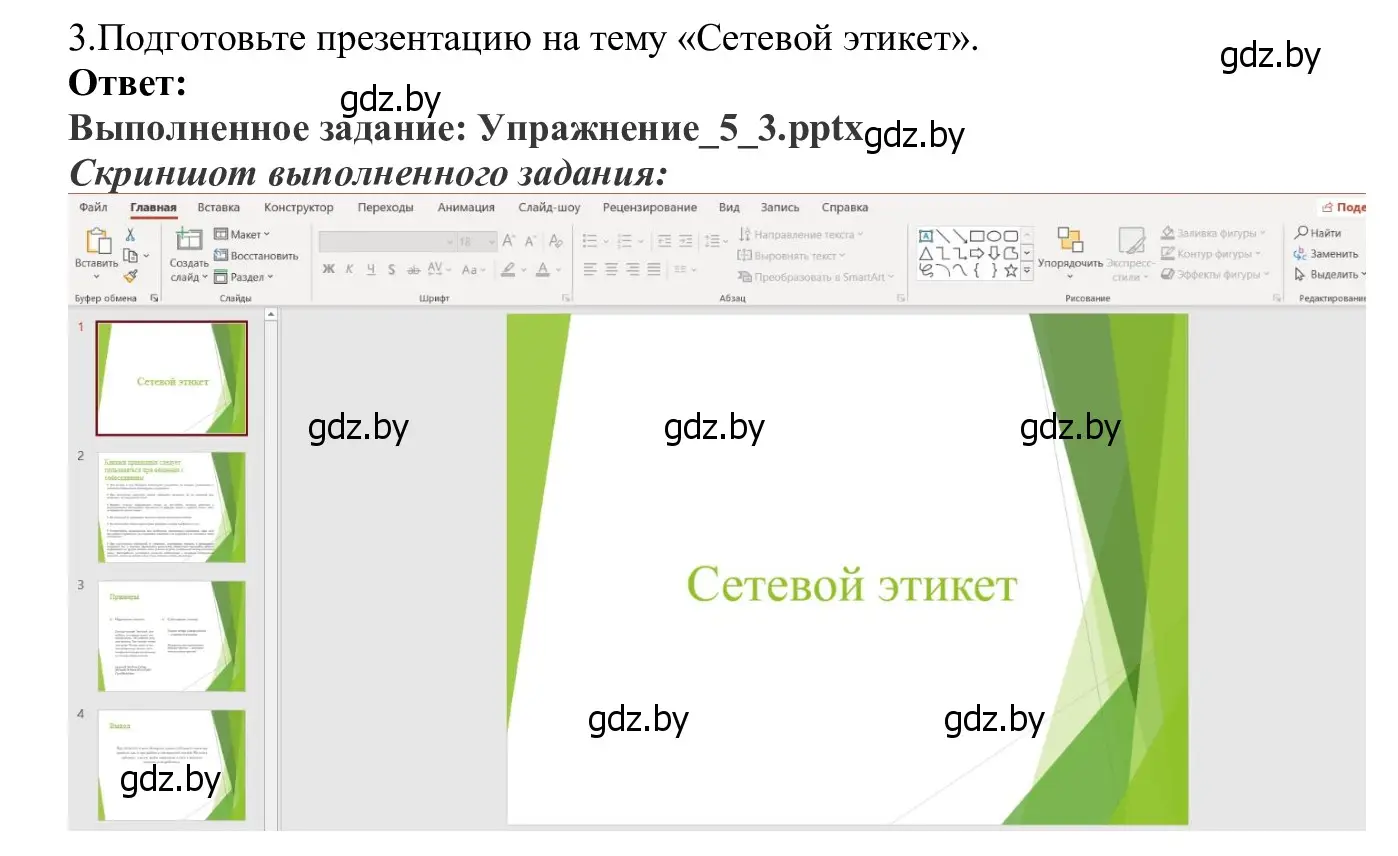Image resolution: width=1398 pixels, height=856 pixels.
Task: Toggle bold Ж formatting
Action: [x=328, y=269]
